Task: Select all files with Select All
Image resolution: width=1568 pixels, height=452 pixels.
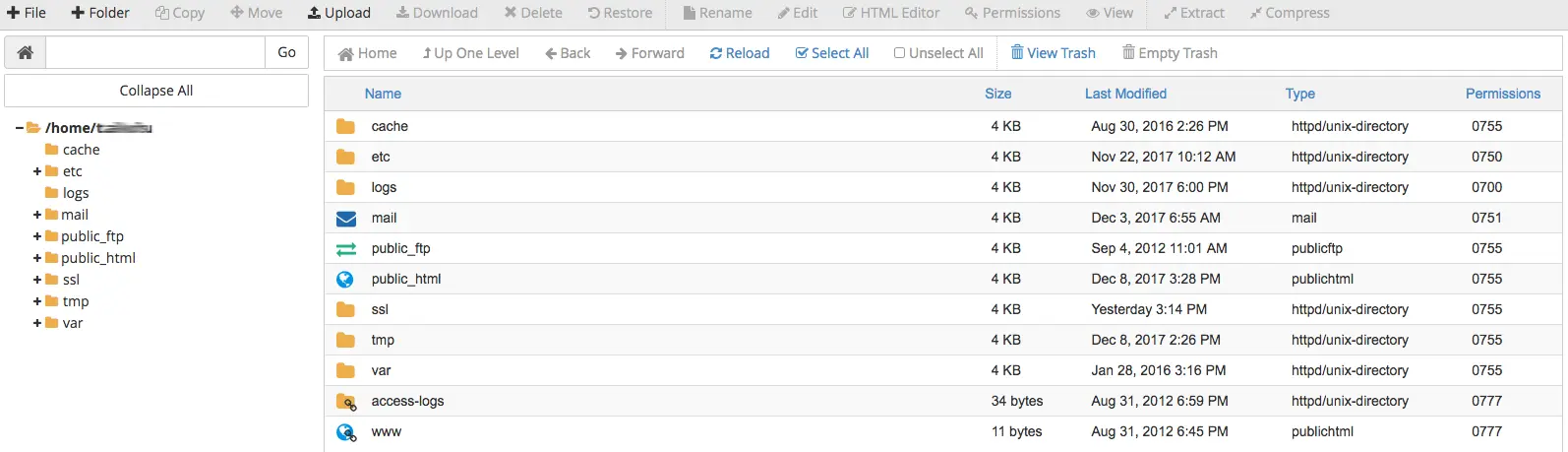Action: (x=832, y=53)
